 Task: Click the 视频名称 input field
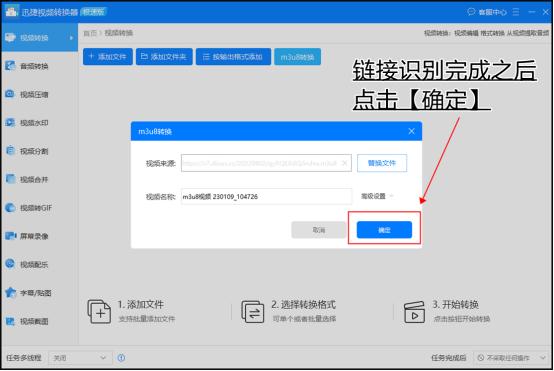[x=266, y=196]
